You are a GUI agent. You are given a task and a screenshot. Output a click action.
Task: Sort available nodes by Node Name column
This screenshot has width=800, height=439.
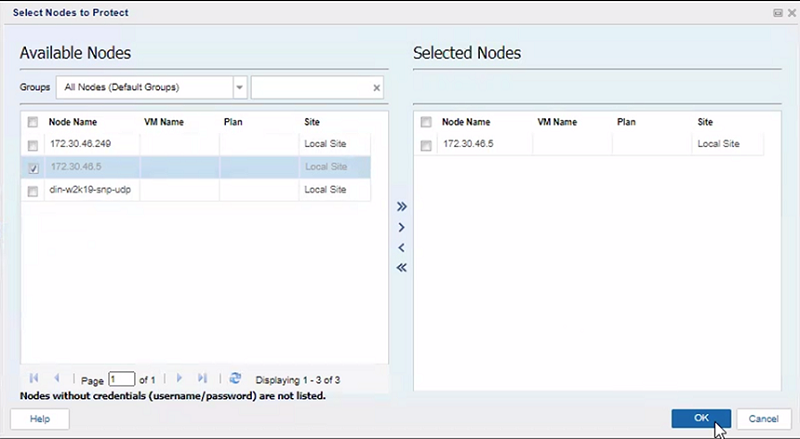[x=72, y=122]
